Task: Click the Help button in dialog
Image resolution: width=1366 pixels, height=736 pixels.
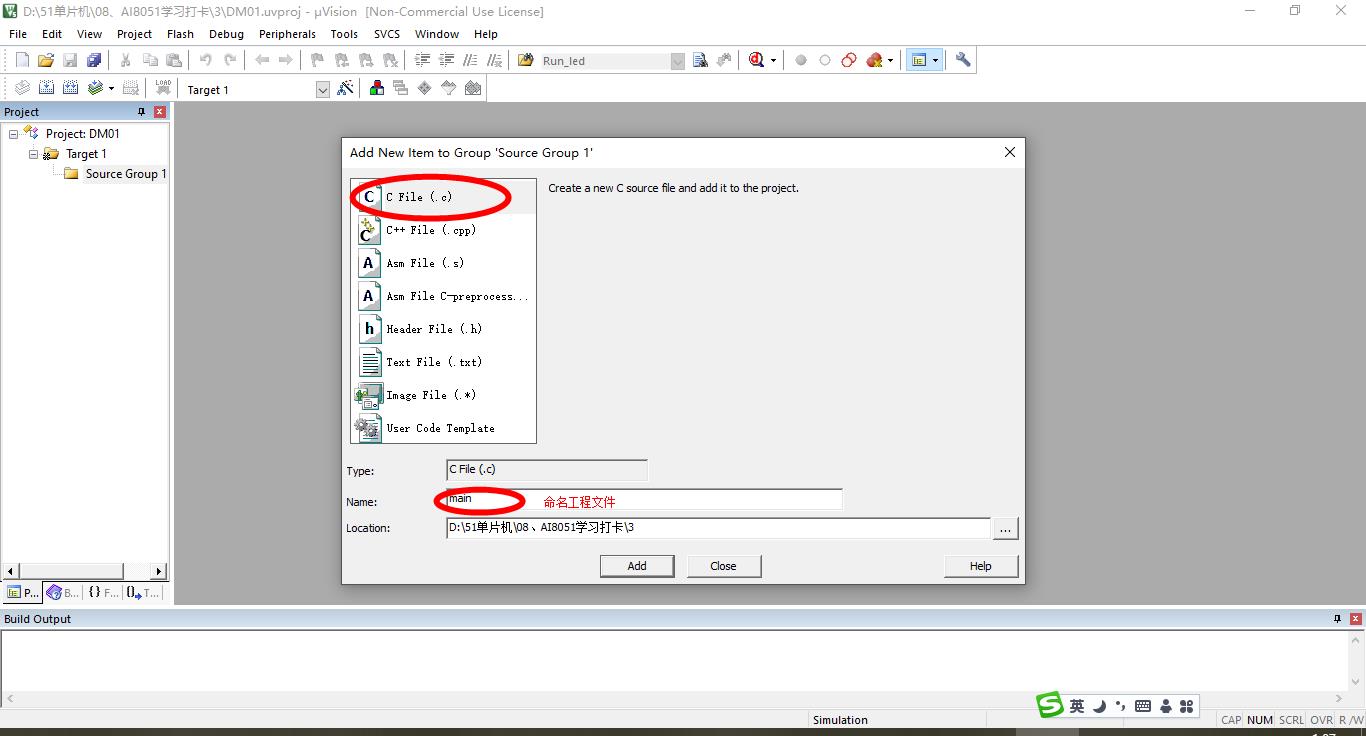Action: [x=981, y=566]
